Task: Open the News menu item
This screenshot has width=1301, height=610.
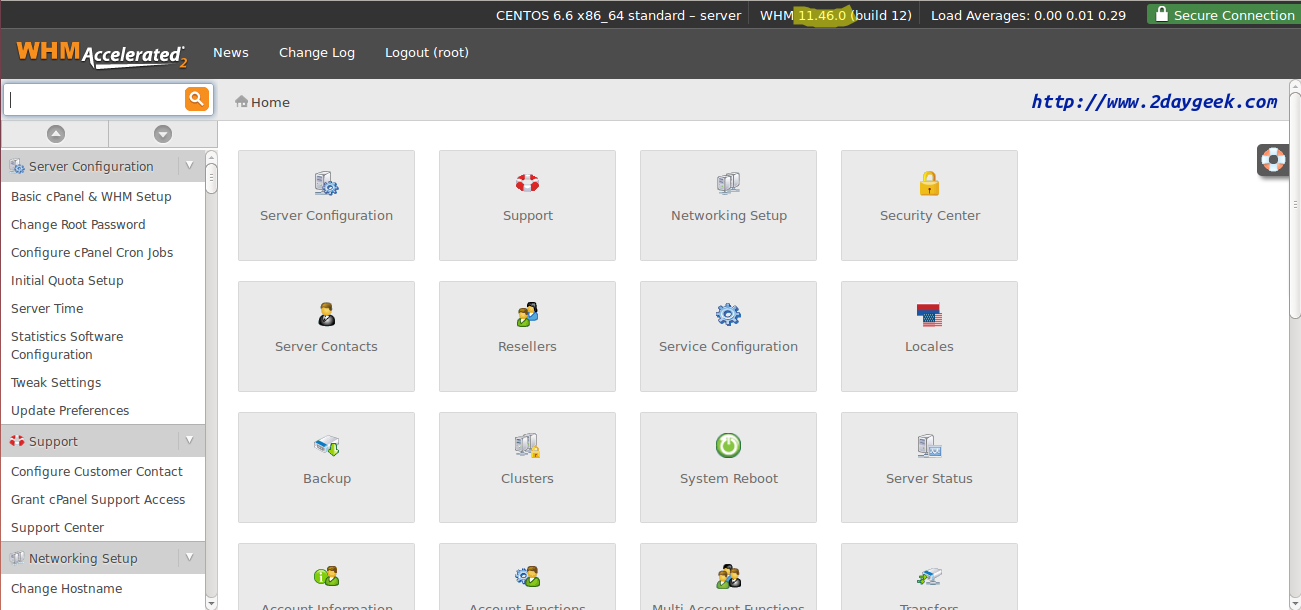Action: [230, 53]
